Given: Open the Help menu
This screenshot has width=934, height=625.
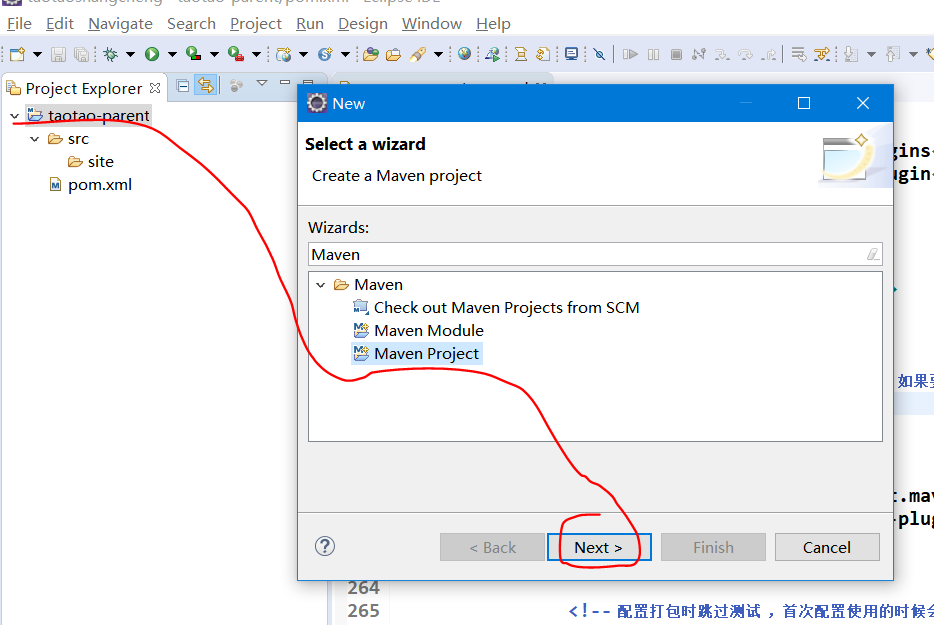Looking at the screenshot, I should click(x=493, y=24).
